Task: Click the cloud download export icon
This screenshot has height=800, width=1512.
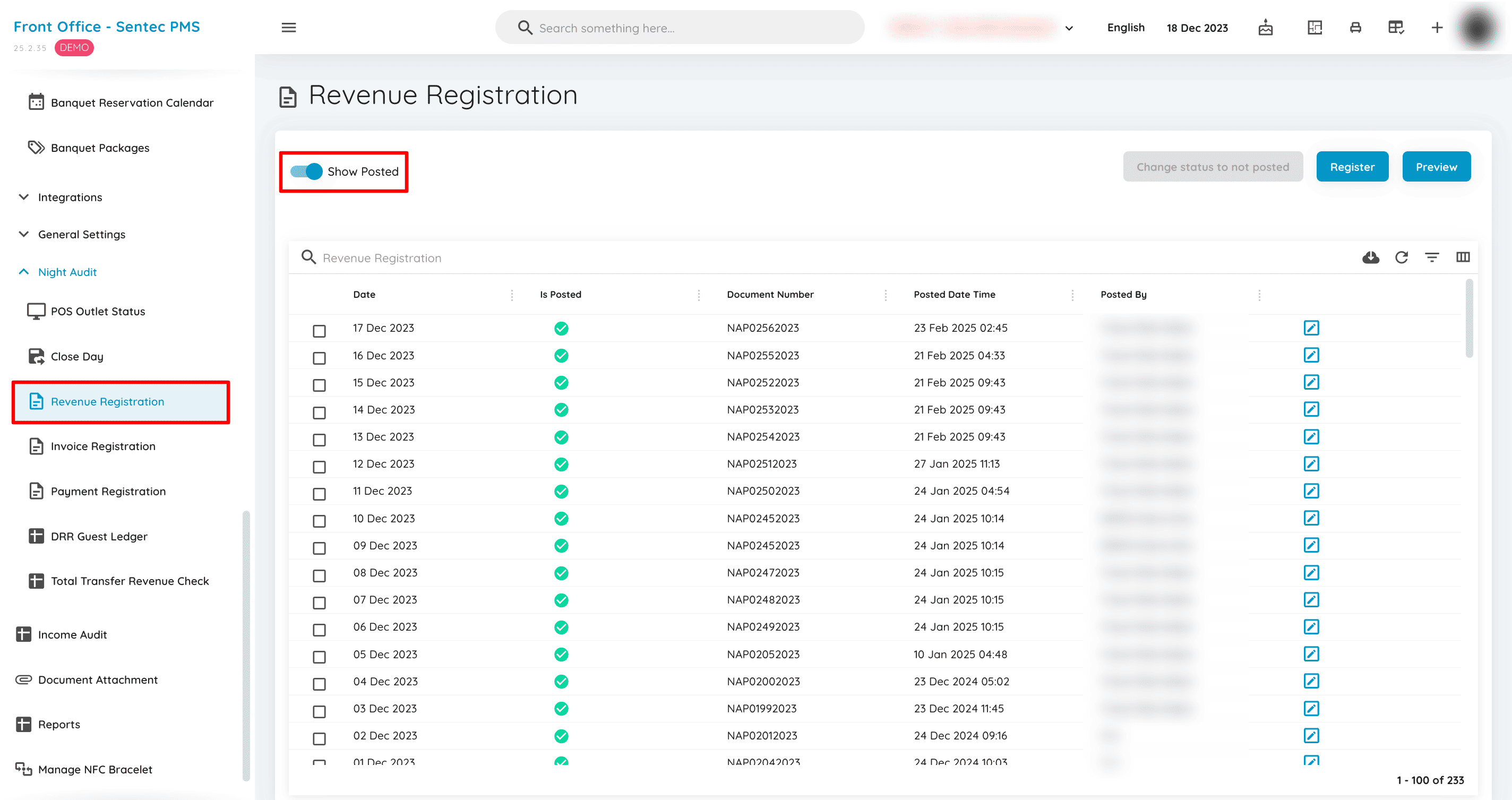Action: click(1370, 257)
